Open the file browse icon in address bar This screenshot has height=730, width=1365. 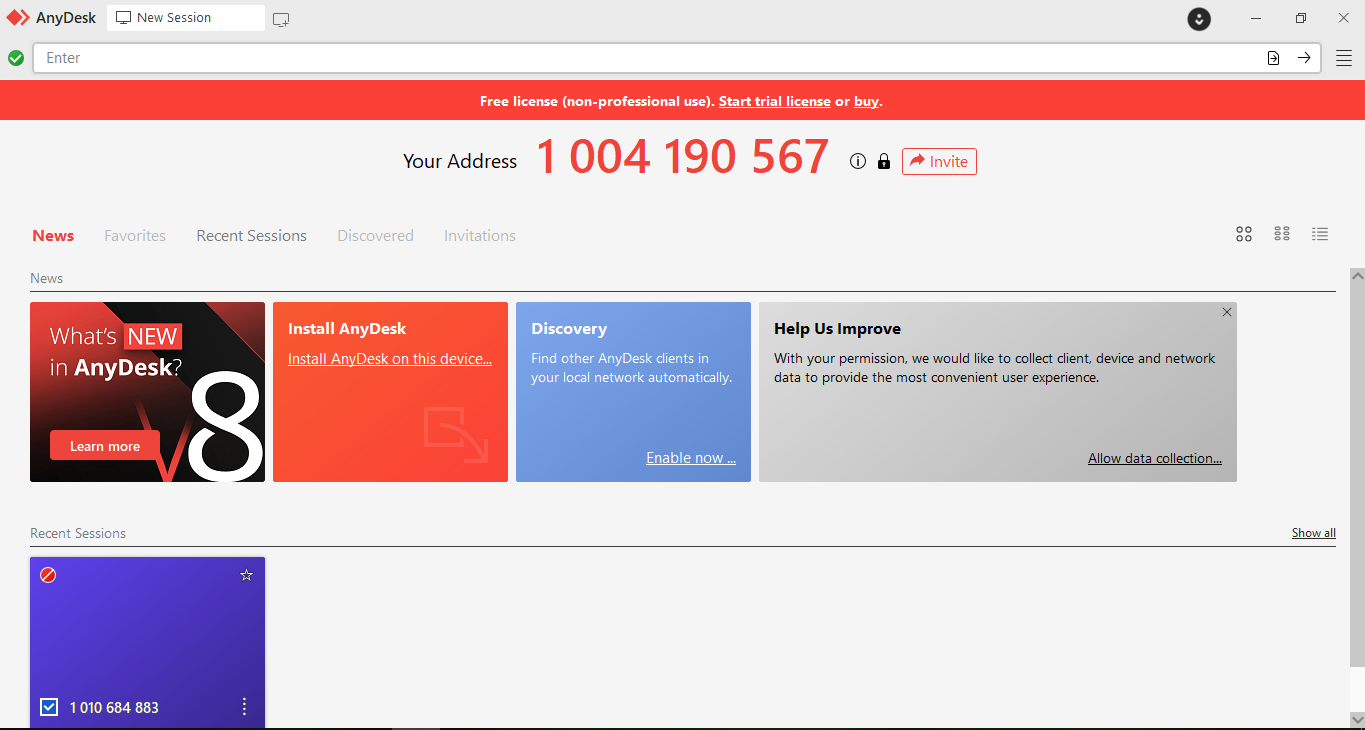tap(1273, 58)
